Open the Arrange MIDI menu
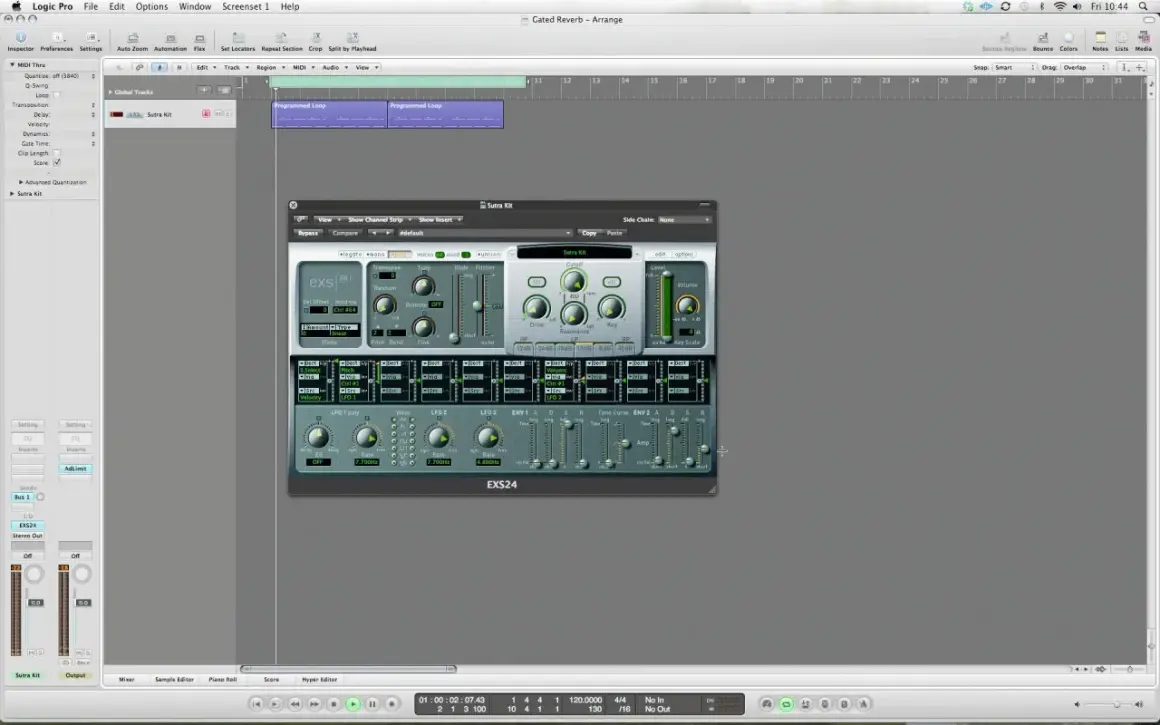 click(303, 67)
